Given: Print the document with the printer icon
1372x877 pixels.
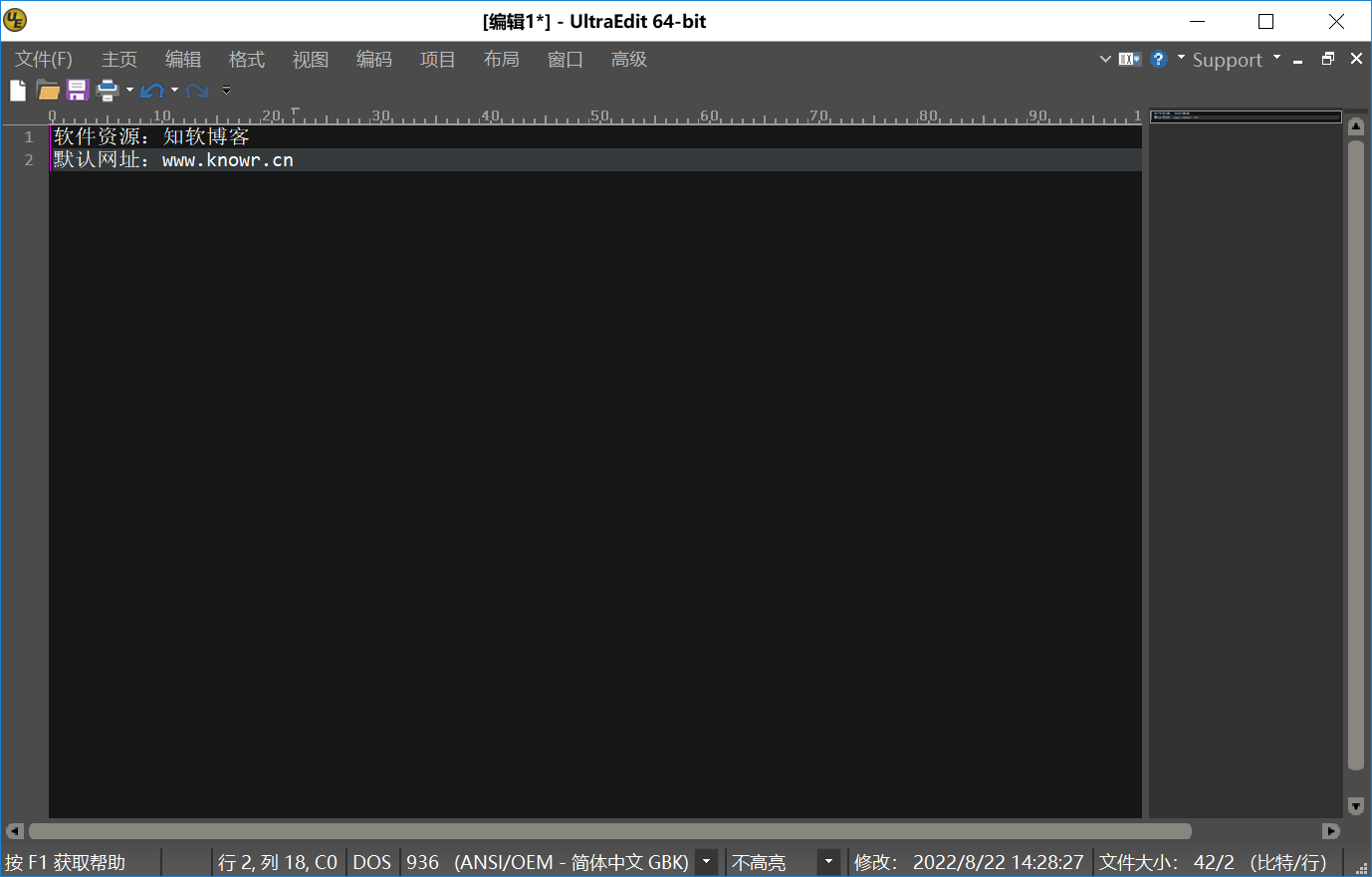Looking at the screenshot, I should (108, 91).
